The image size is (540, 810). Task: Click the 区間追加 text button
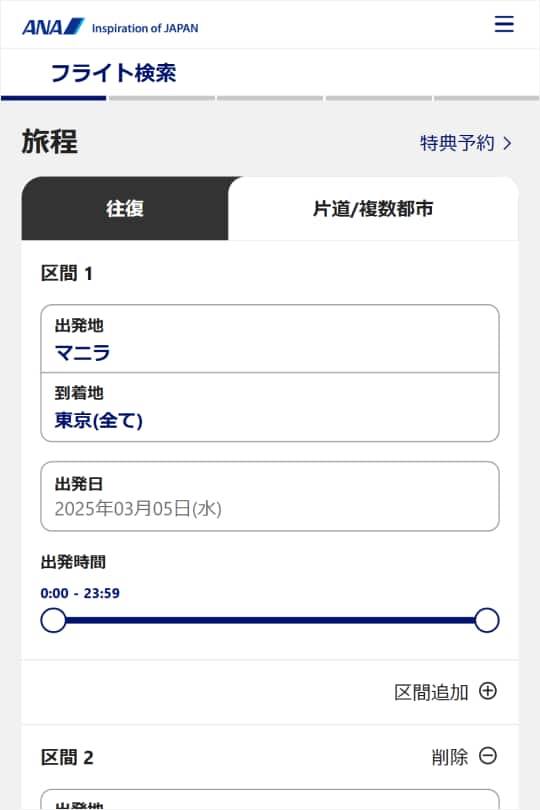coord(431,692)
